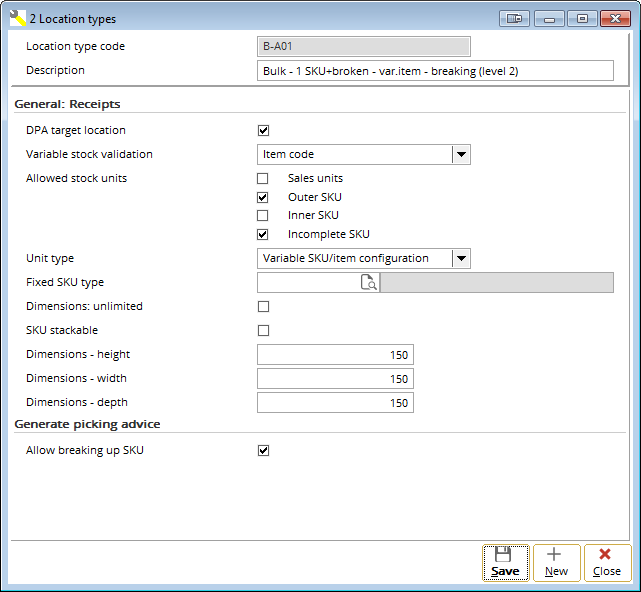The image size is (641, 592).
Task: Click the title bar extra options button
Action: click(514, 18)
